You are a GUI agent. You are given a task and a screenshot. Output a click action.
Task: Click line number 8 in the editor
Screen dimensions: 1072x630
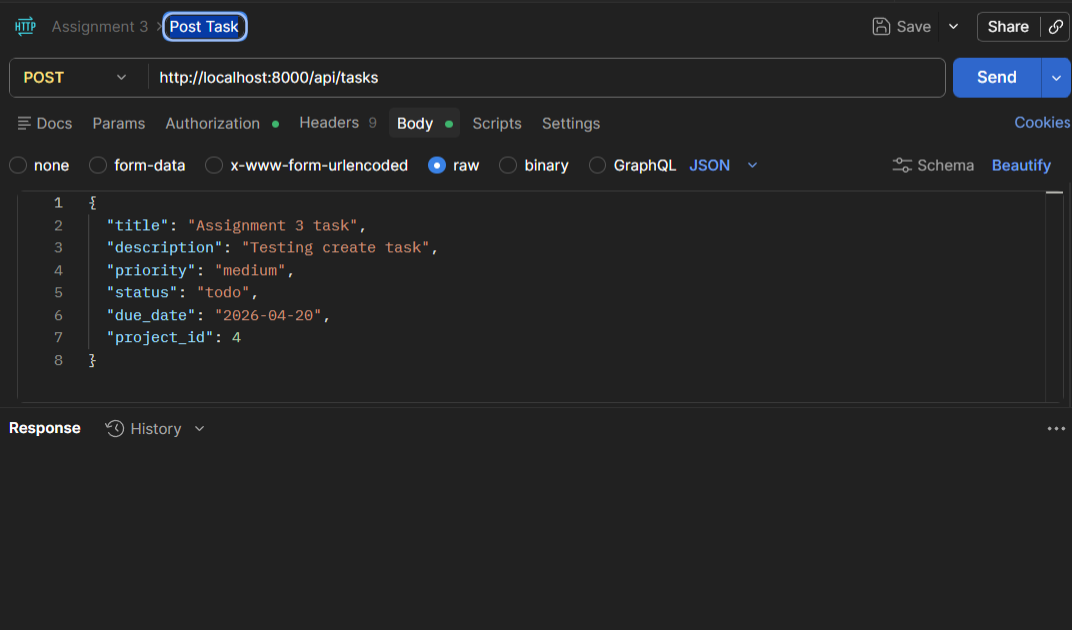58,360
